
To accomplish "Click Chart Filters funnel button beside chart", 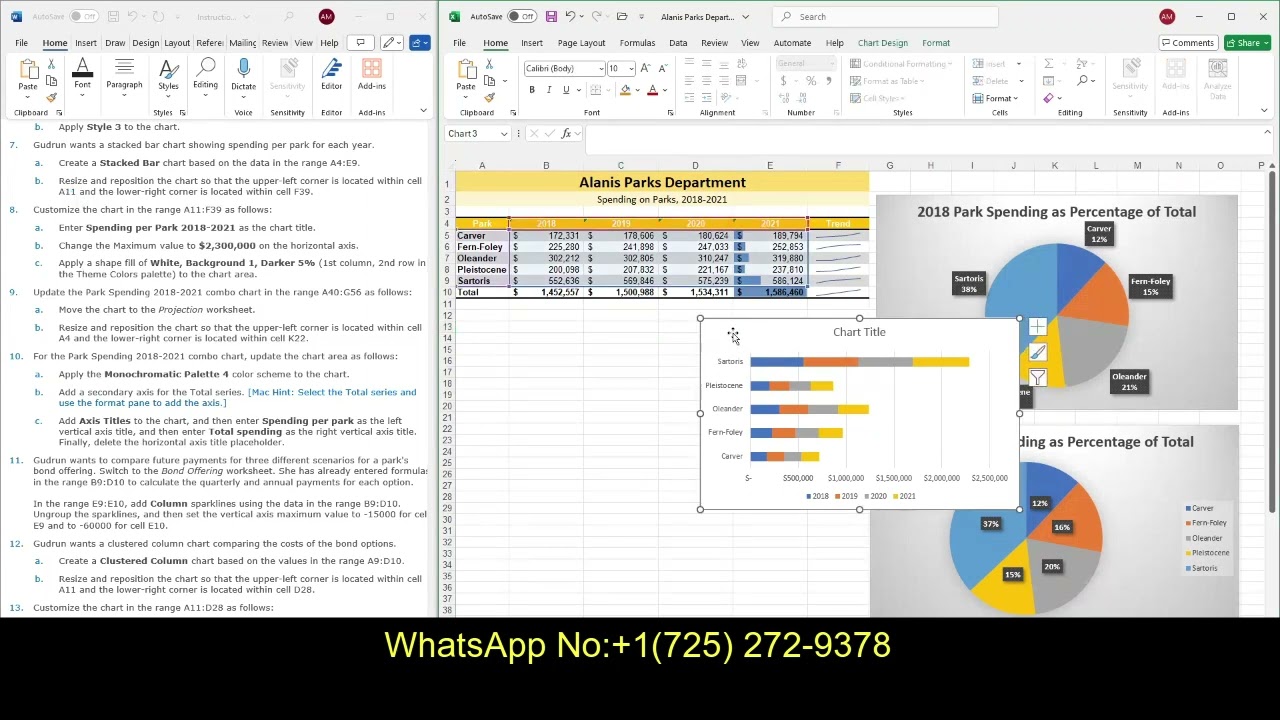I will coord(1037,377).
